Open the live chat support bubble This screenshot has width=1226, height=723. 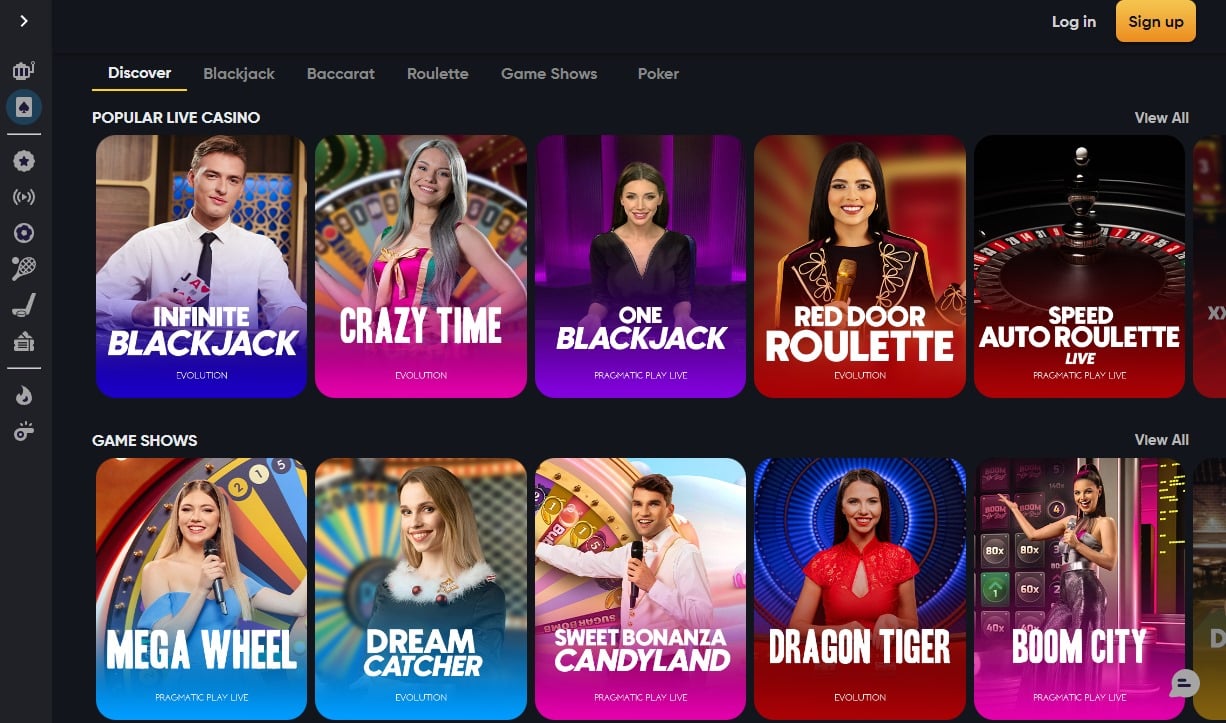click(x=1184, y=683)
